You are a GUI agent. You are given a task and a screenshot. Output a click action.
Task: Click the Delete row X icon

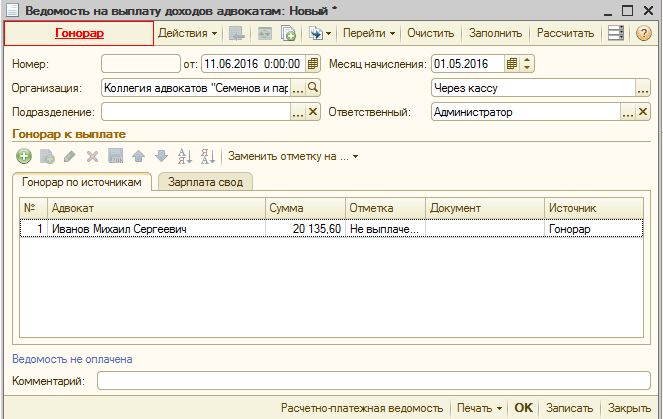[x=92, y=156]
